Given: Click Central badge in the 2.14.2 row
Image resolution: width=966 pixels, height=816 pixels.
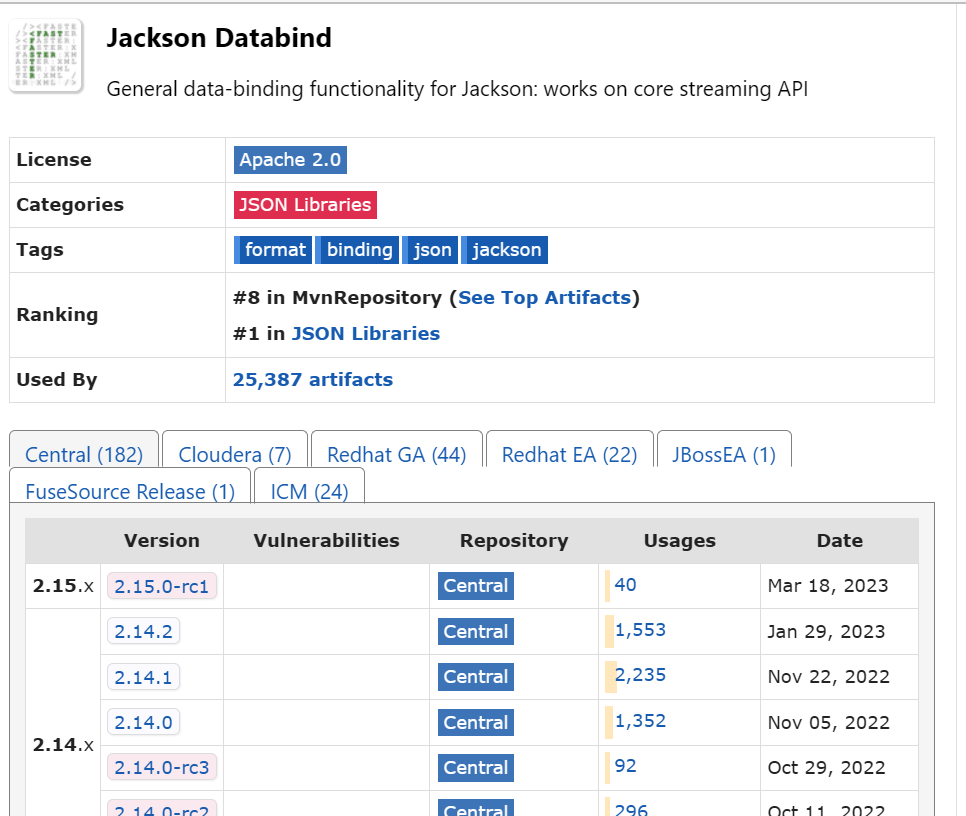Looking at the screenshot, I should 476,632.
